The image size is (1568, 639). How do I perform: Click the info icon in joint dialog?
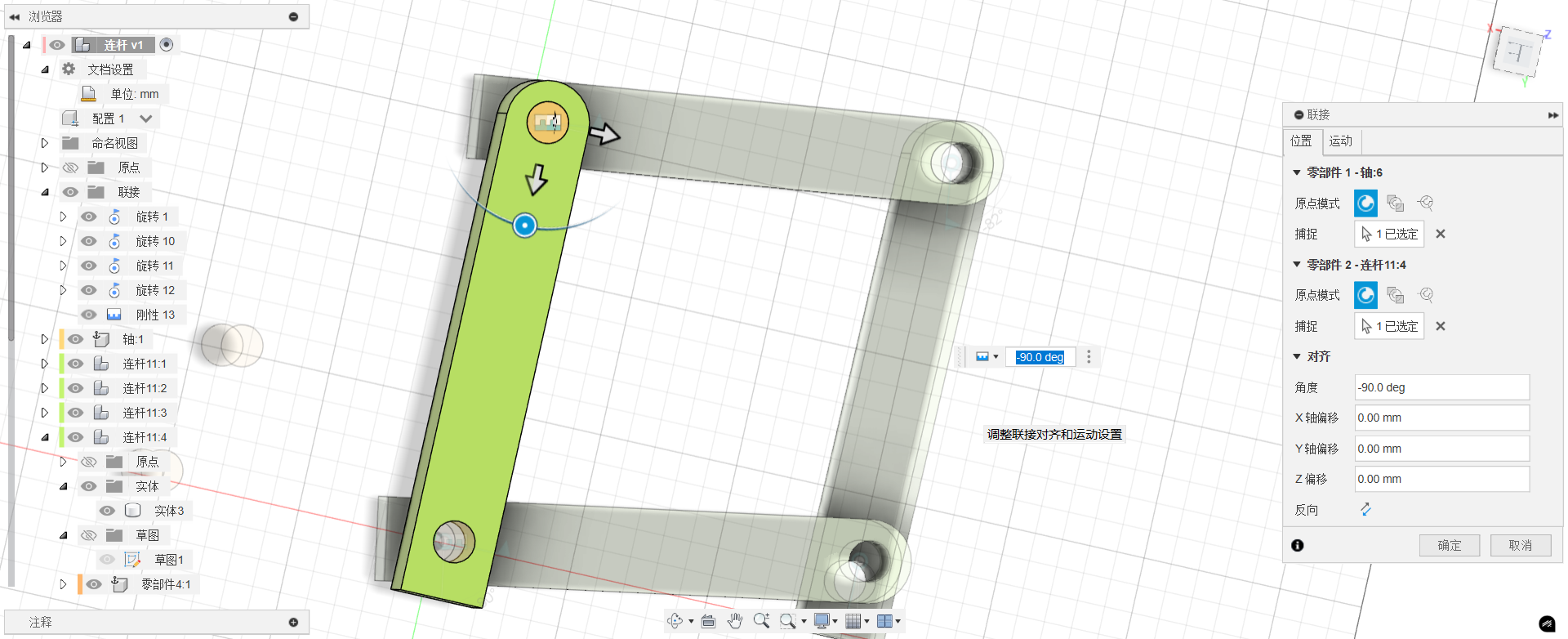click(1298, 545)
